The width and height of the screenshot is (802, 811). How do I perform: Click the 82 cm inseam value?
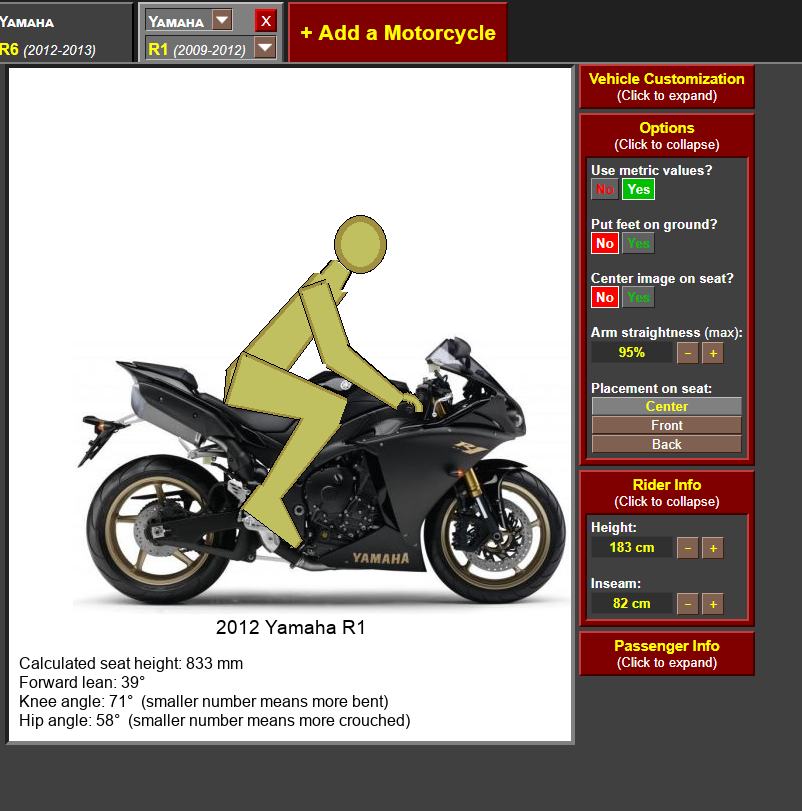point(632,603)
